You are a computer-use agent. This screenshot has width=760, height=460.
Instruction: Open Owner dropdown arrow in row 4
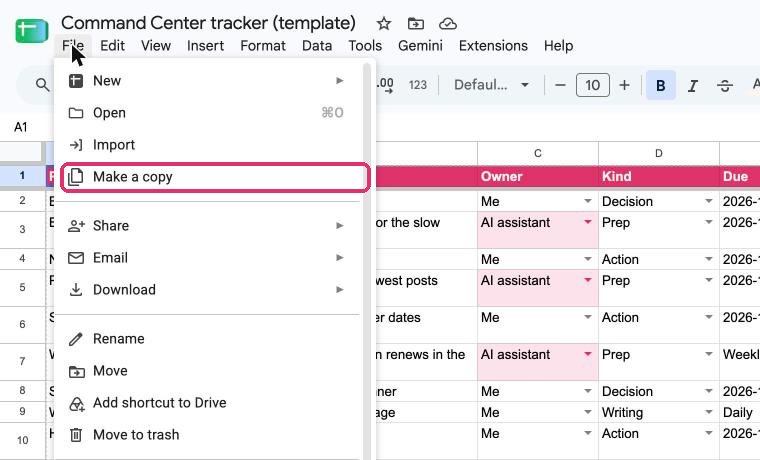tap(588, 259)
